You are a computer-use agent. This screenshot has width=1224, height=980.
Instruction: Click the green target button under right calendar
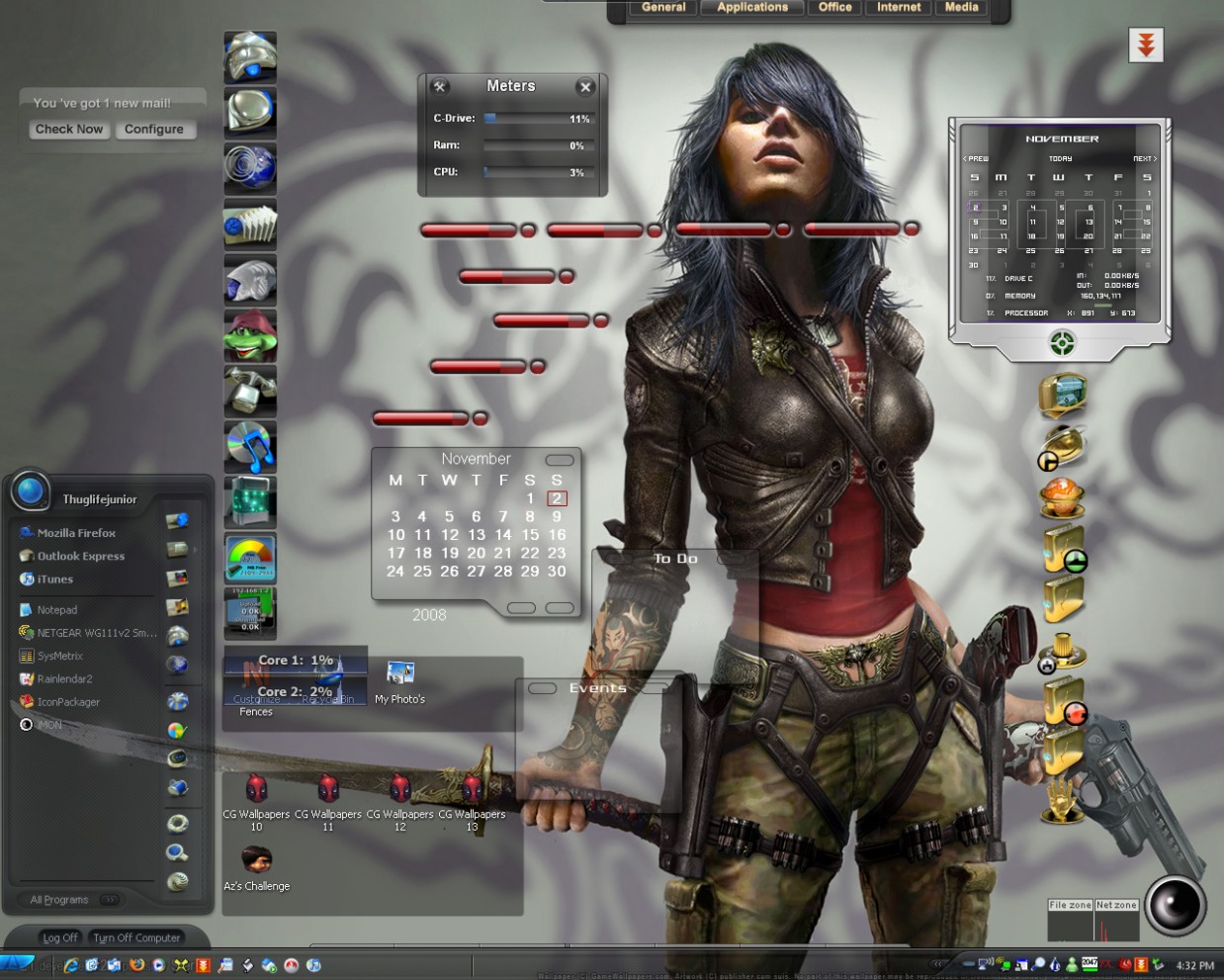(1062, 343)
